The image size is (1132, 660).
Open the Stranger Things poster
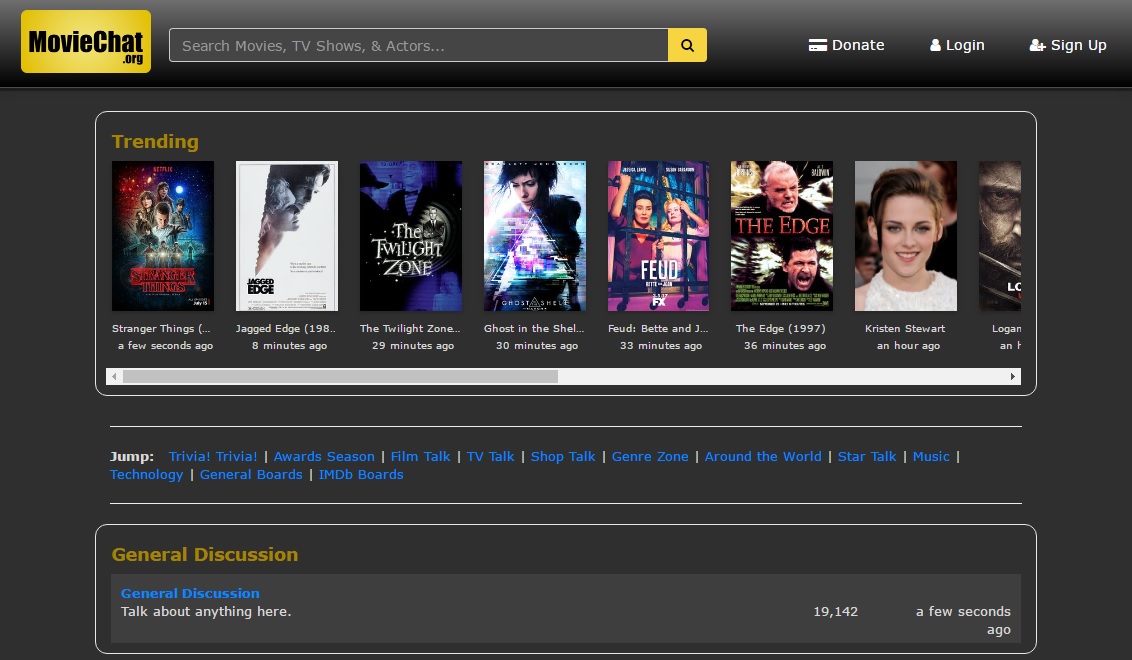[x=163, y=236]
